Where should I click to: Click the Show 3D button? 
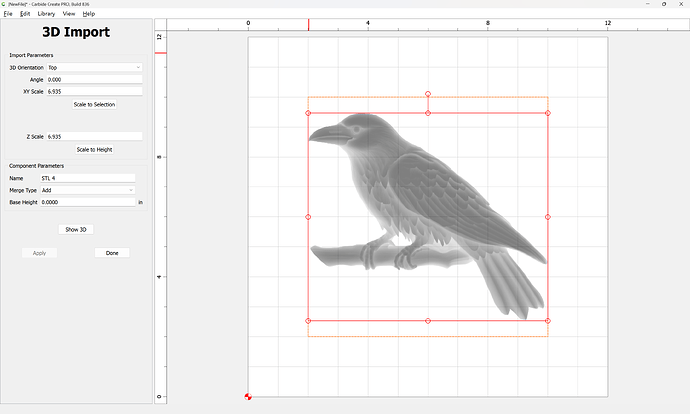pyautogui.click(x=76, y=229)
